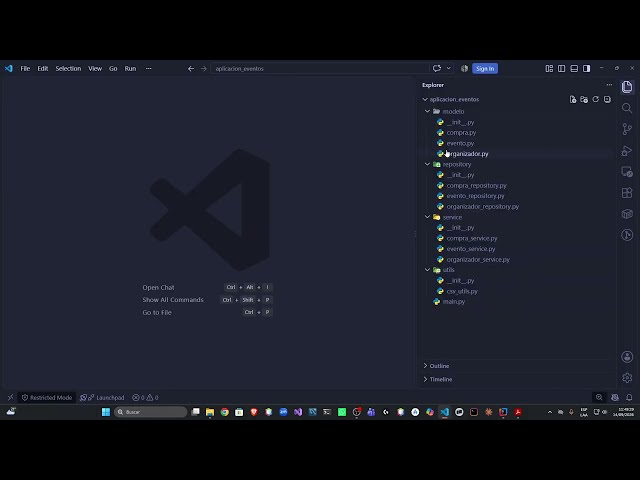This screenshot has height=480, width=640.
Task: Click the aplicacion_eventos command center search box
Action: point(320,69)
